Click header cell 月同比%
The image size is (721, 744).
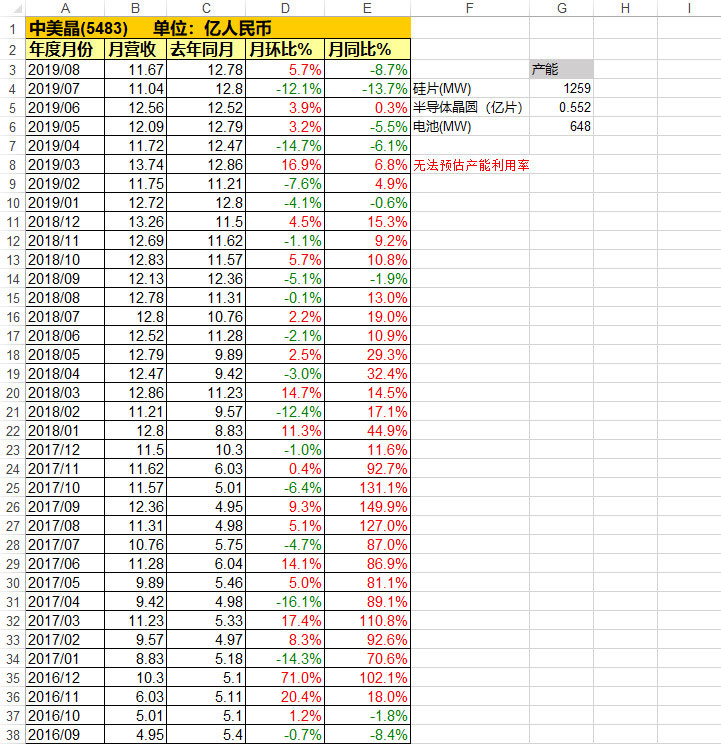(367, 49)
